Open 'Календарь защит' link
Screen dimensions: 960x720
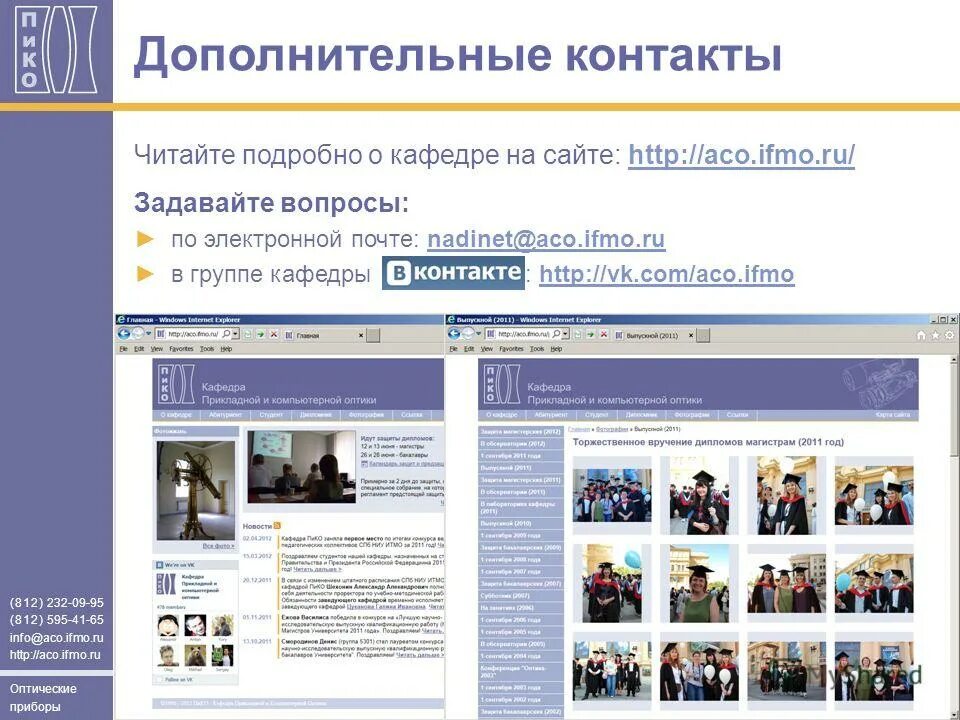coord(403,463)
